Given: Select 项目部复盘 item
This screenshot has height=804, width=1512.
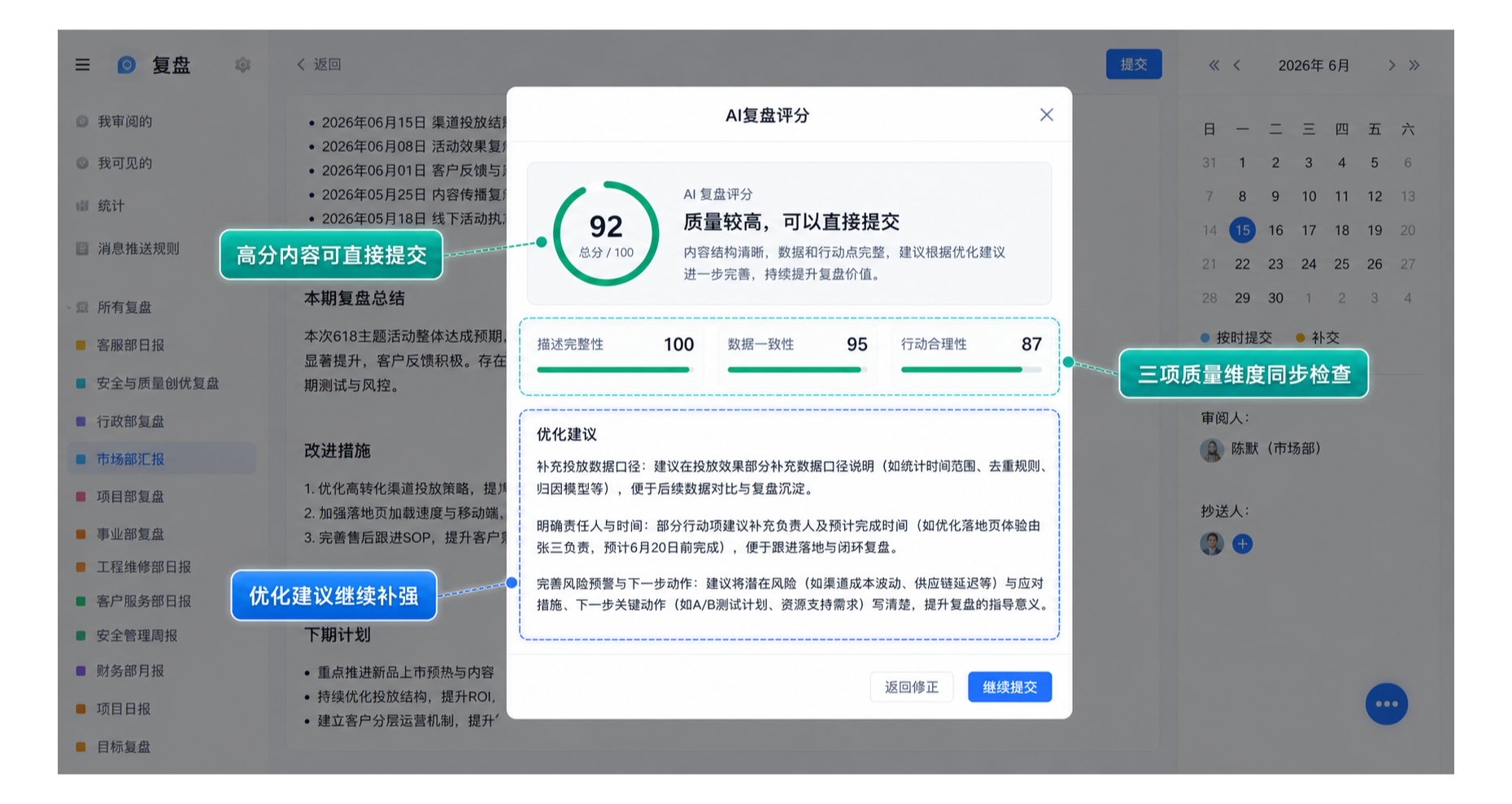Looking at the screenshot, I should (x=130, y=497).
